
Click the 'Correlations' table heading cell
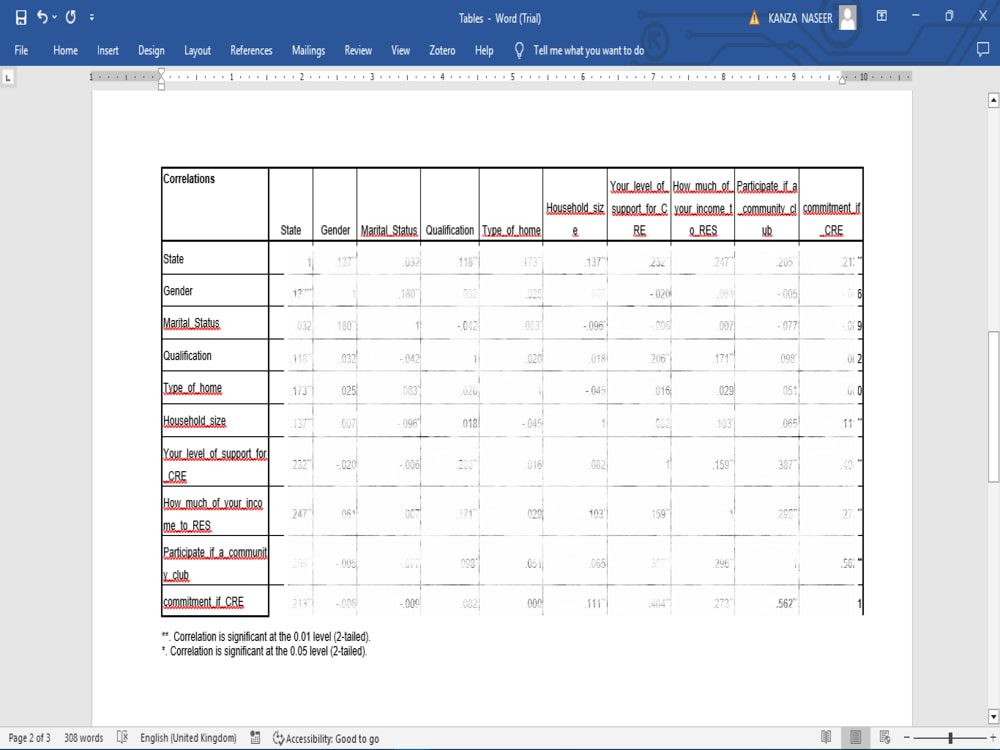pyautogui.click(x=215, y=204)
